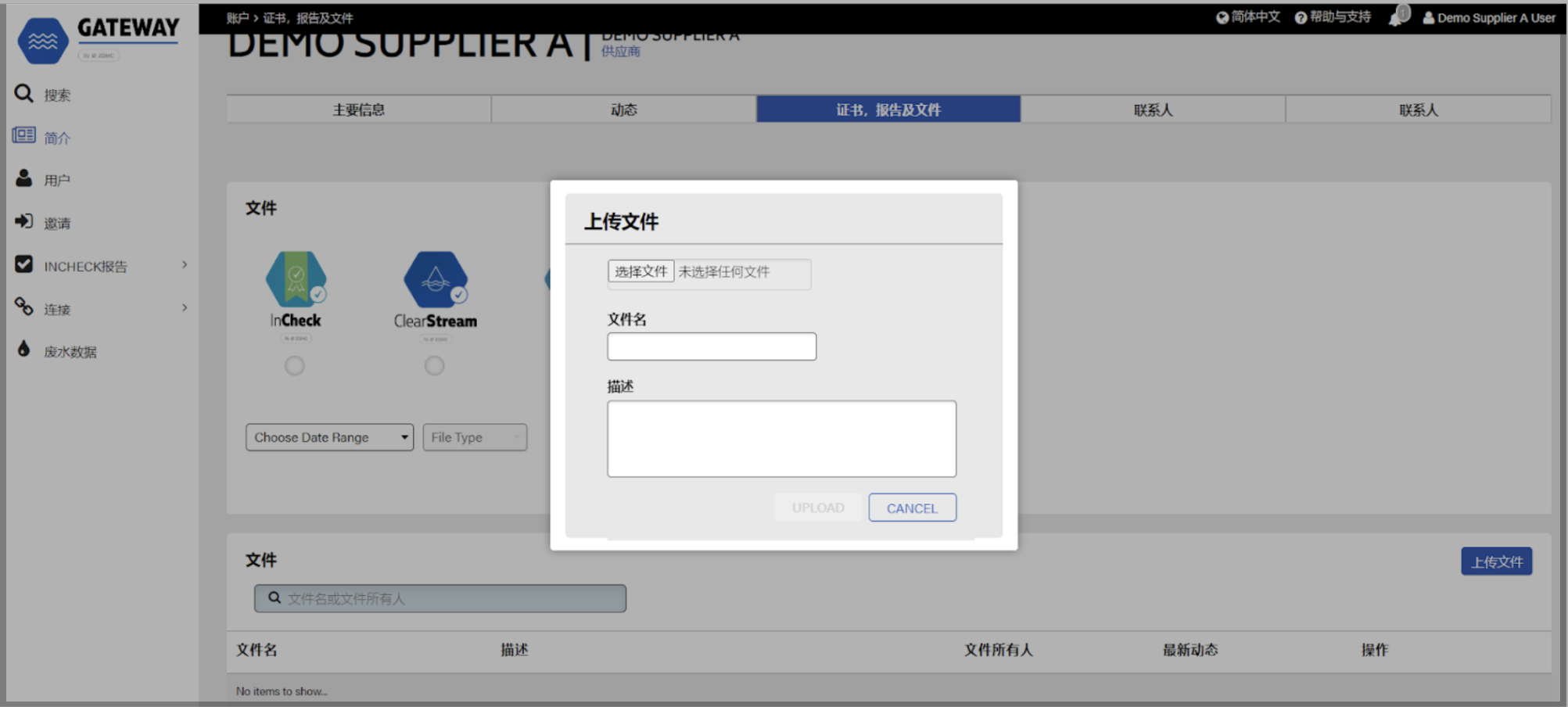Expand the INCHECK报告 submenu chevron
The width and height of the screenshot is (1568, 707).
point(185,265)
